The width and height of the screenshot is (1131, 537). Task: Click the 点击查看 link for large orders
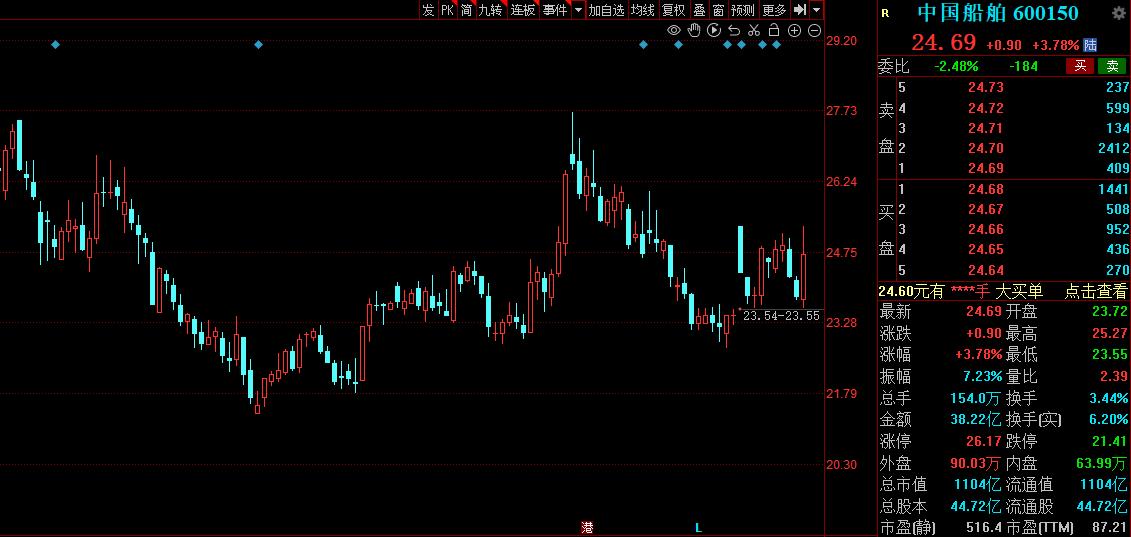[1096, 291]
